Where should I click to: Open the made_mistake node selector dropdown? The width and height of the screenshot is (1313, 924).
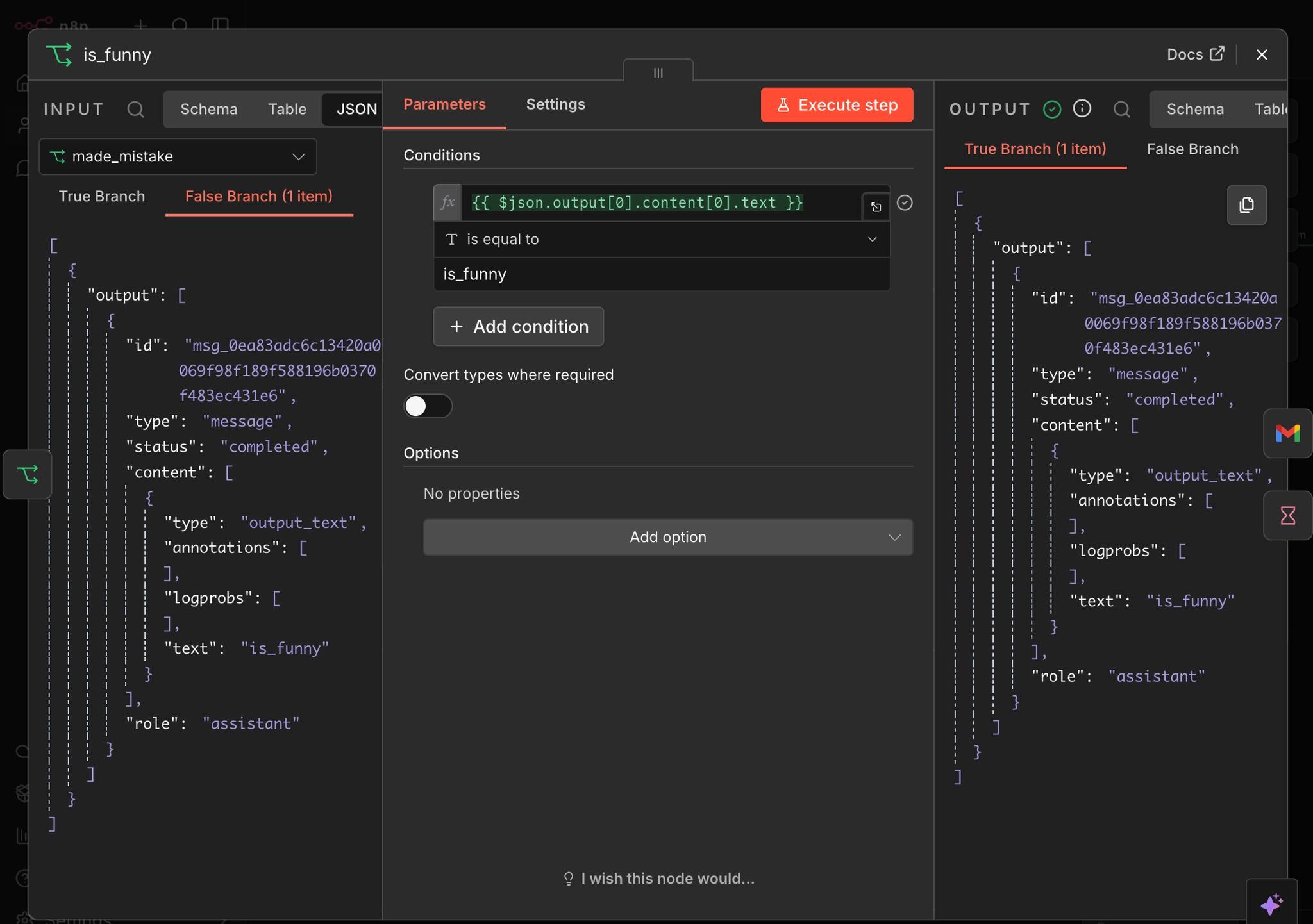[x=178, y=156]
